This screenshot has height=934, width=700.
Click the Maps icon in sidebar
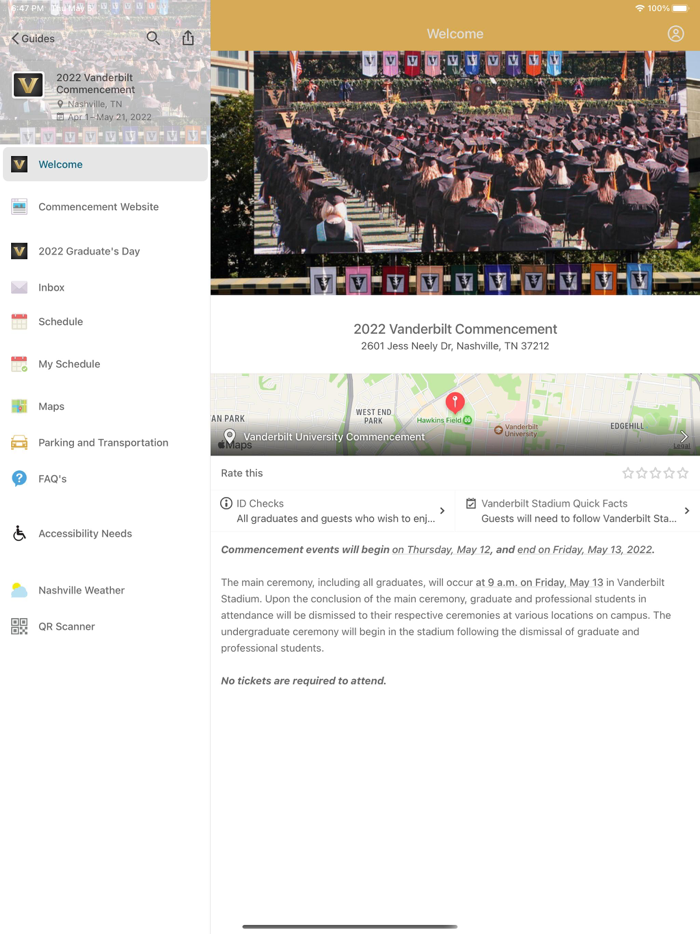[19, 406]
